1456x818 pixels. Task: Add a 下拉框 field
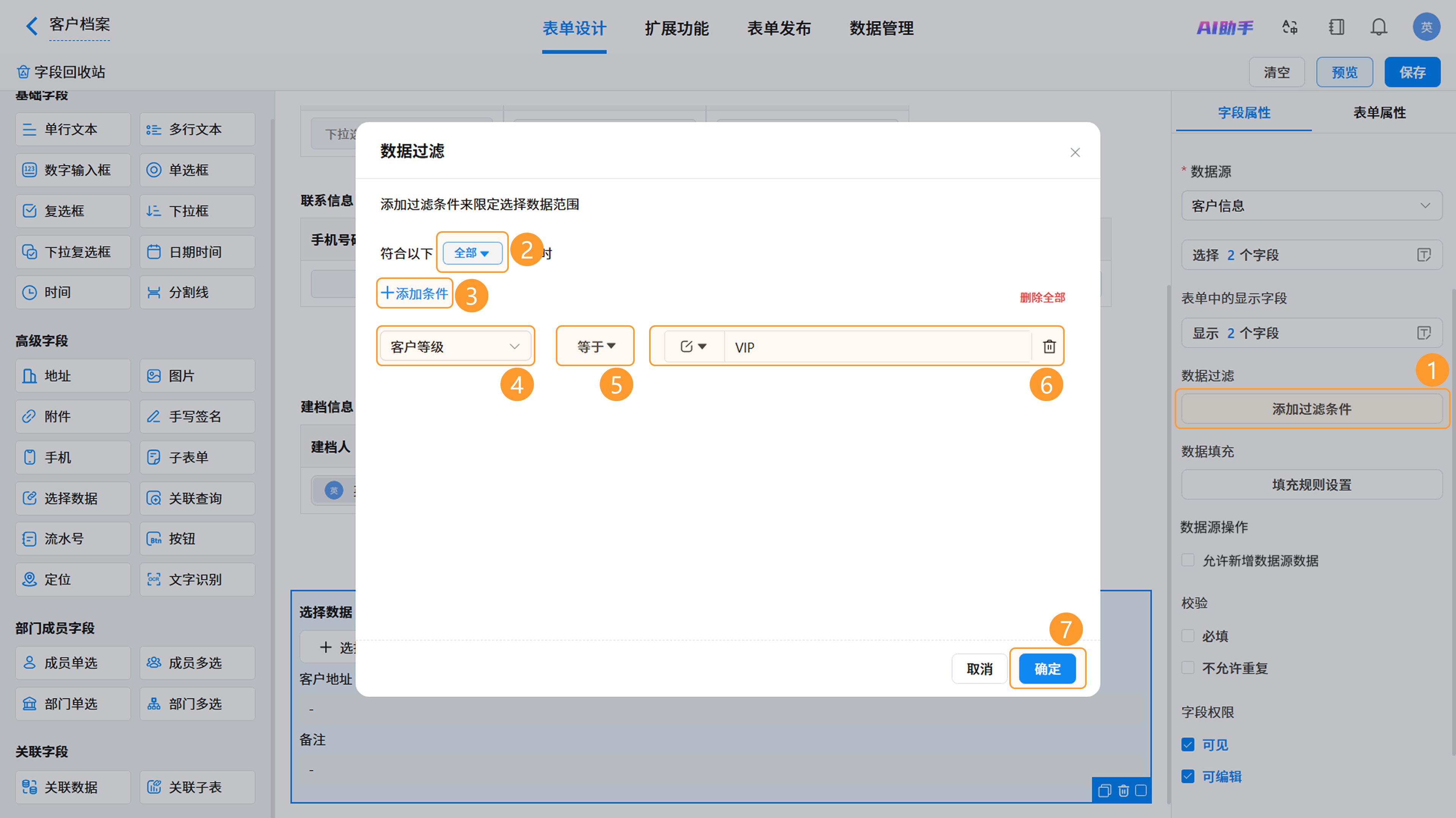pos(197,211)
